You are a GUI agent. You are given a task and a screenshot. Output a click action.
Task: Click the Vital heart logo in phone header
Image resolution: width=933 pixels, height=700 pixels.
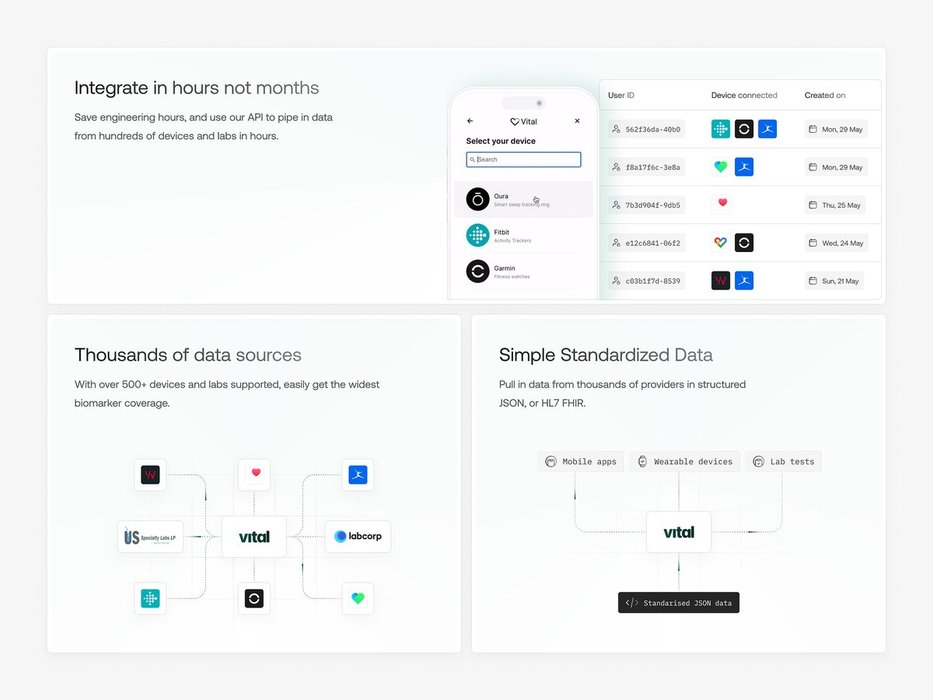524,121
